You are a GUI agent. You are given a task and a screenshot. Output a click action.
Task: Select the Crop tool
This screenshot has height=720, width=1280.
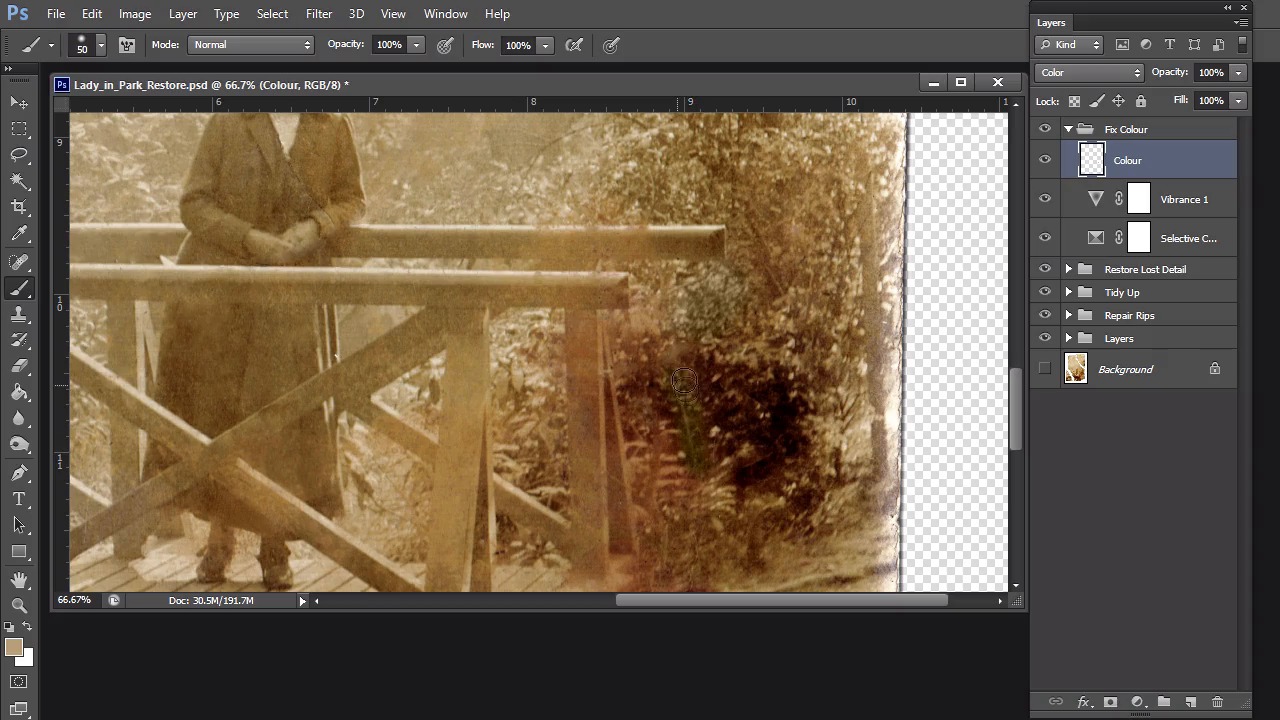coord(19,207)
